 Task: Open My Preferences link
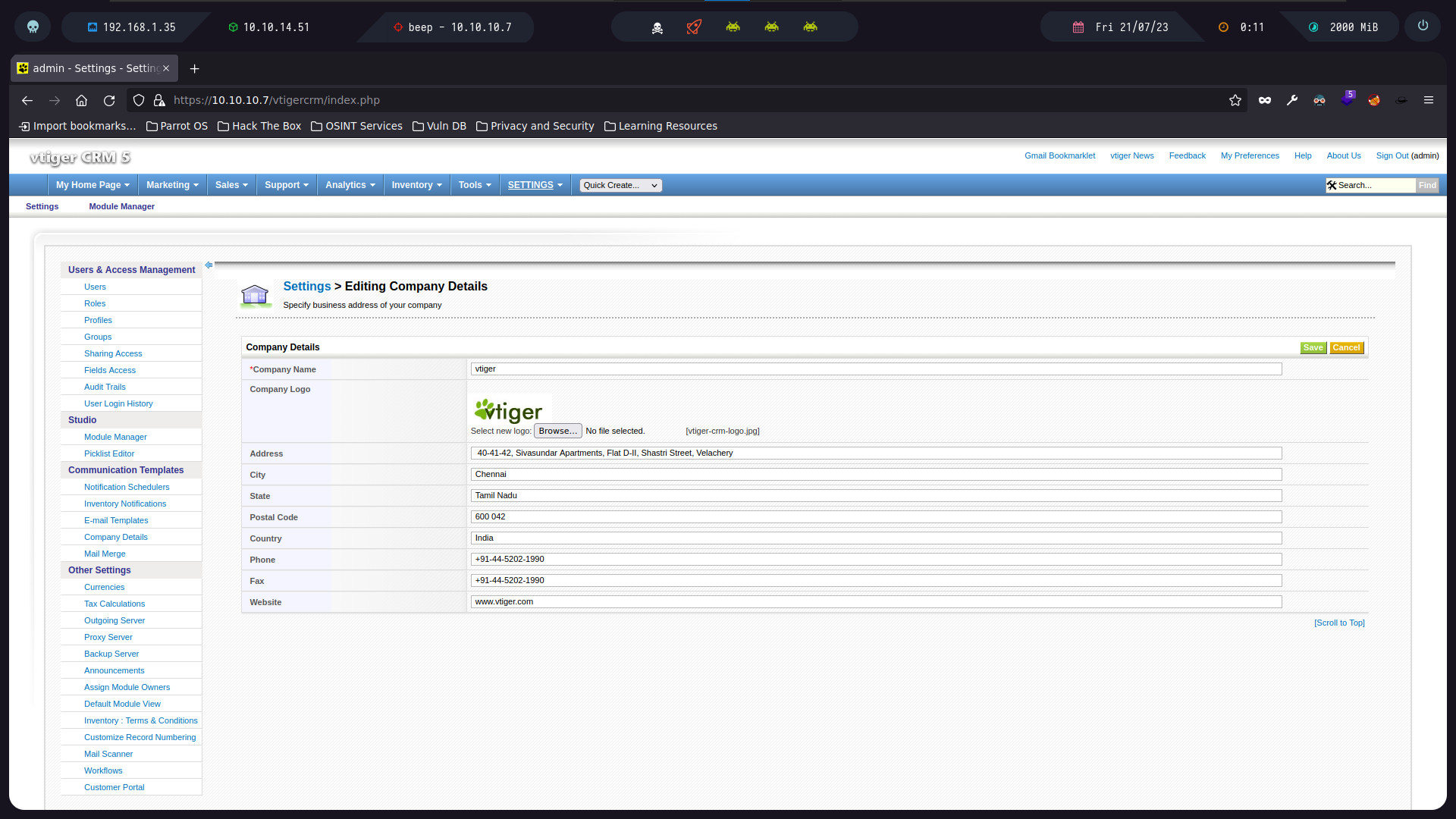click(1250, 155)
